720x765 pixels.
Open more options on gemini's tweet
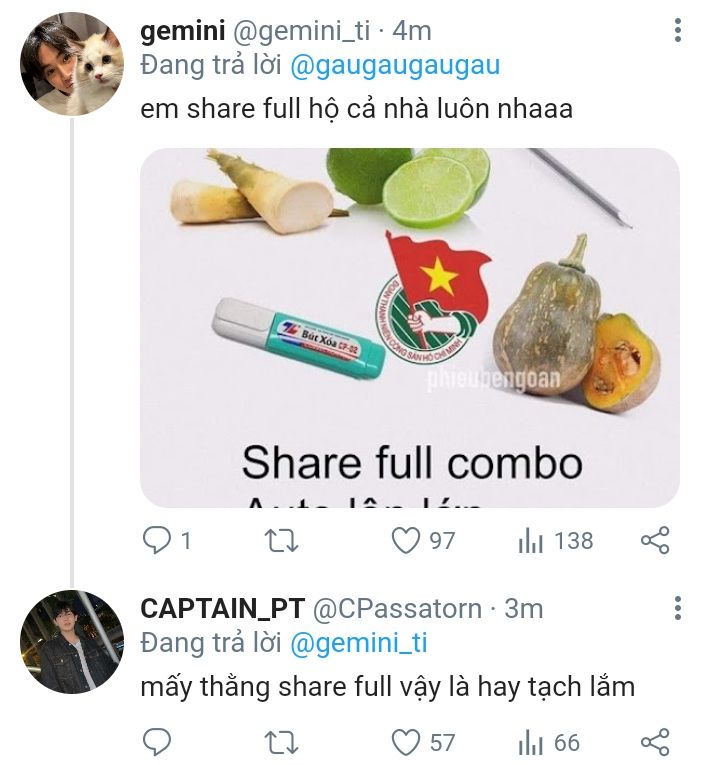[x=678, y=32]
